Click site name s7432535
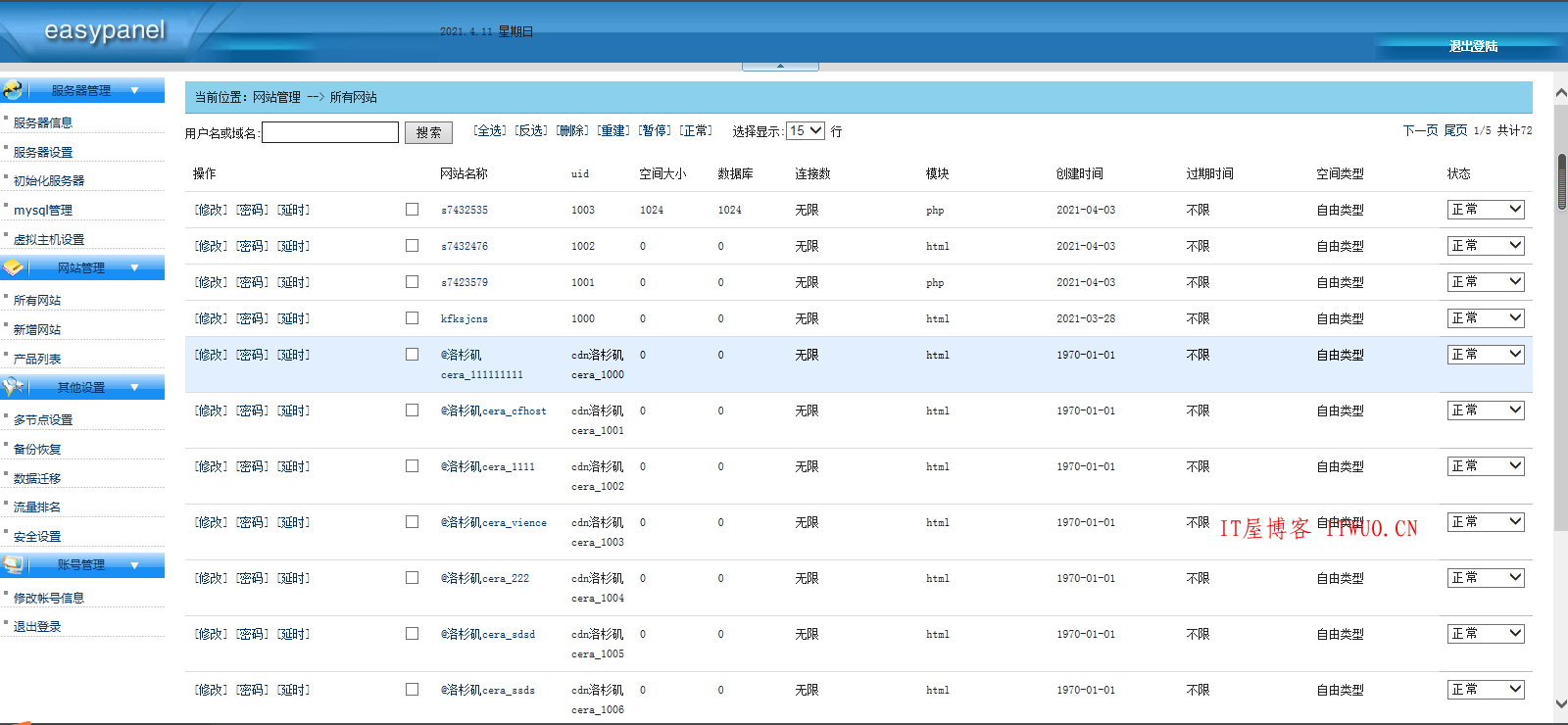This screenshot has width=1568, height=725. coord(465,210)
